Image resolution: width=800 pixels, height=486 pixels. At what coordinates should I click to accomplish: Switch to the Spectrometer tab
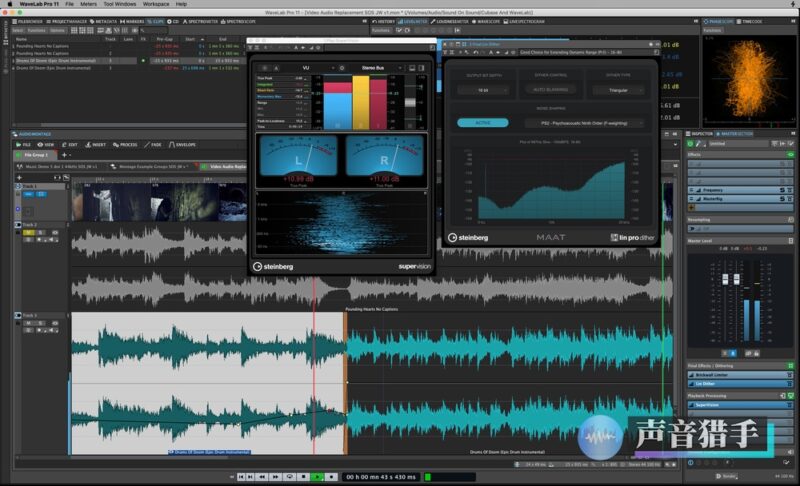tap(201, 21)
